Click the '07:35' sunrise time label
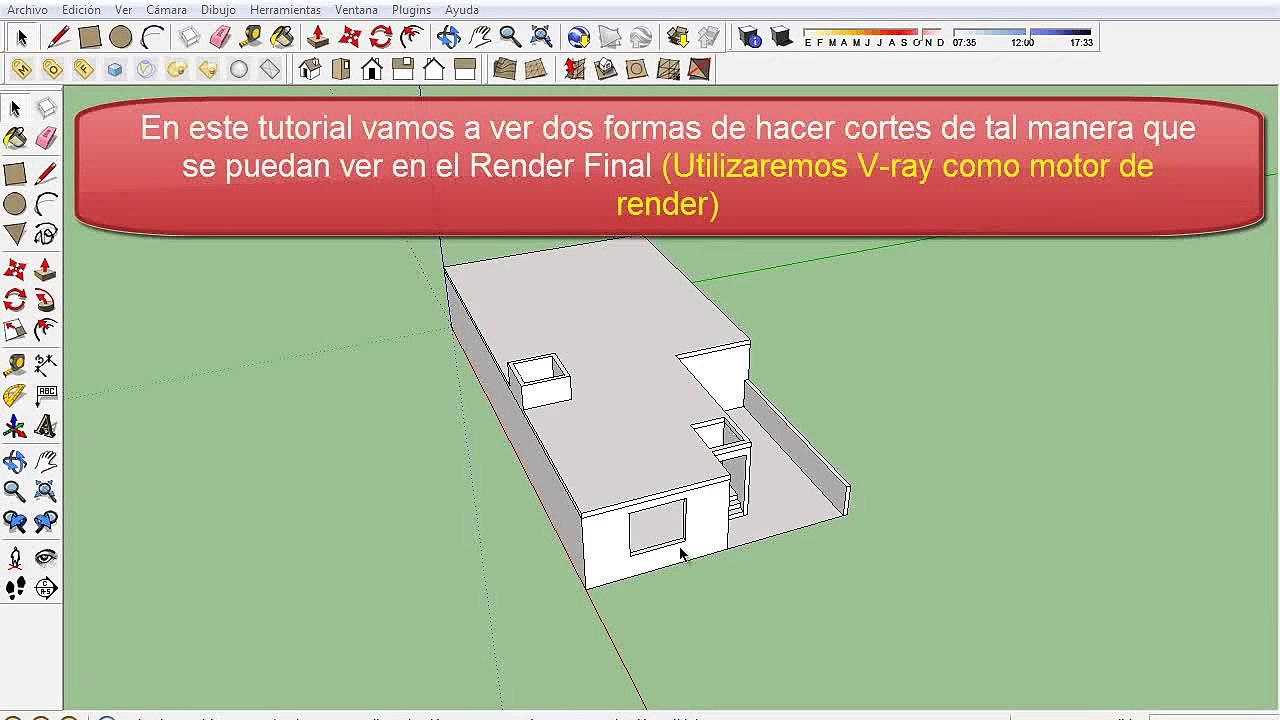 tap(964, 43)
